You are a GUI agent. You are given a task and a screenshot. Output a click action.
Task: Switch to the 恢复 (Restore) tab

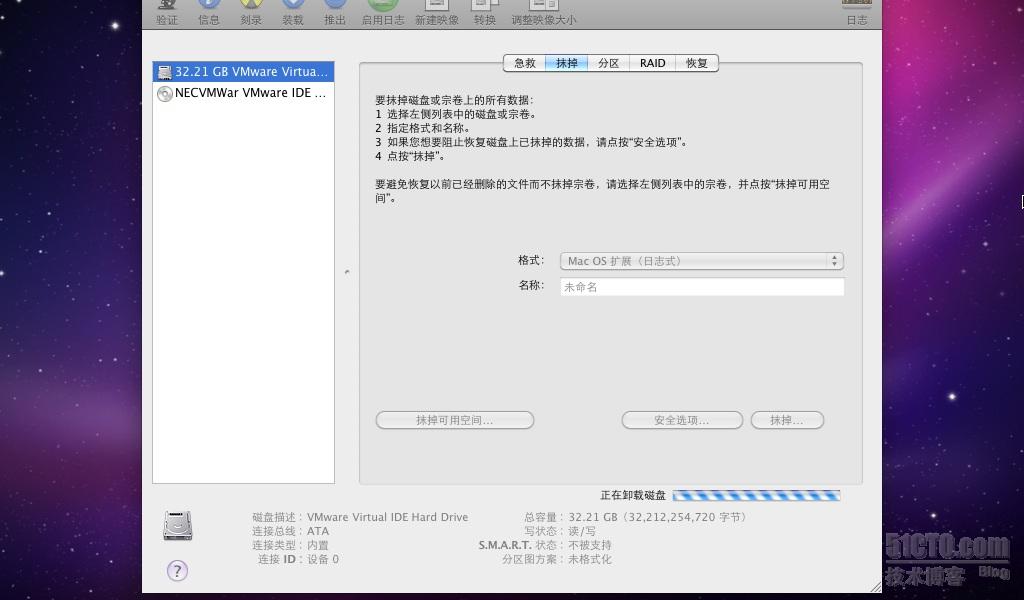[x=697, y=63]
